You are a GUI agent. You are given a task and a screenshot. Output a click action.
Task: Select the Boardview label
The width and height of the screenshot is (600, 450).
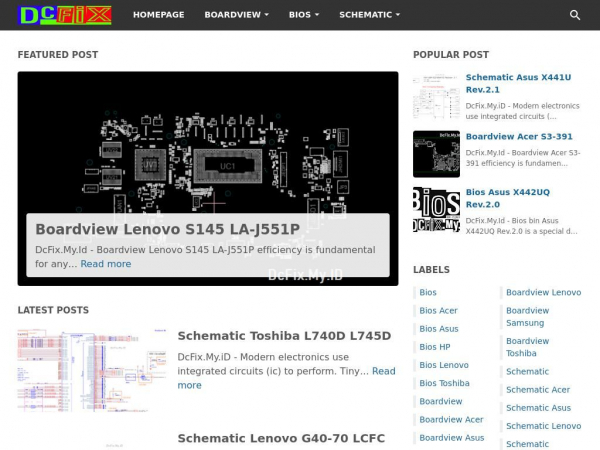click(441, 401)
